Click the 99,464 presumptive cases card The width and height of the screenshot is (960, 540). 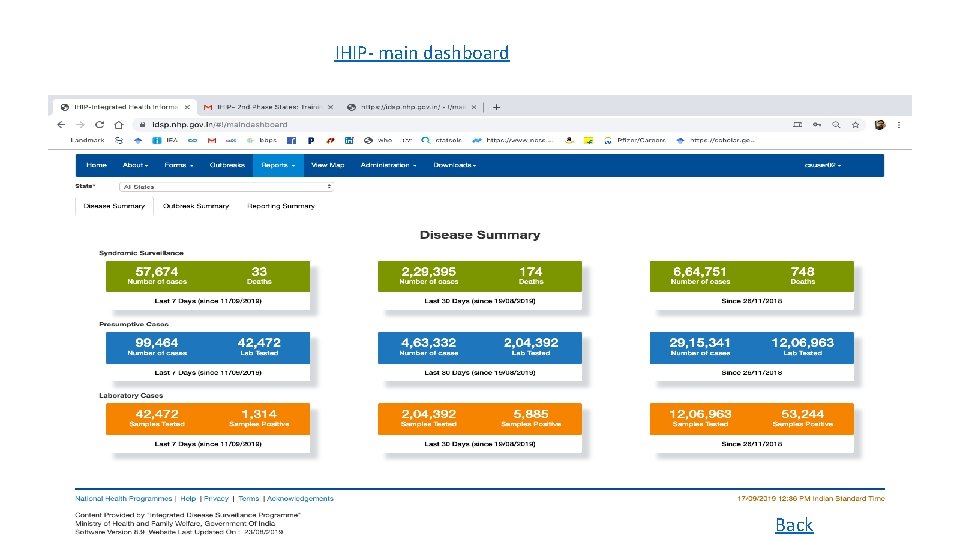click(x=208, y=357)
